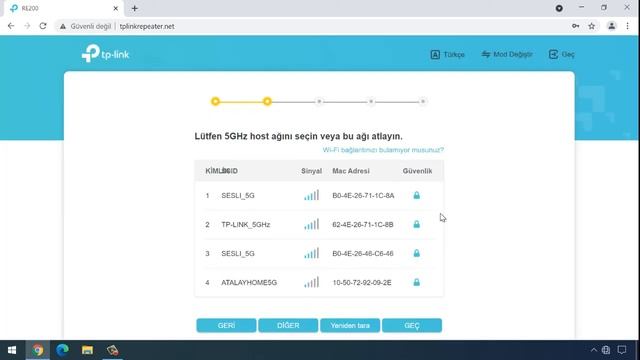Click MAC address B0-4E-26-71-1C-8A
The width and height of the screenshot is (640, 360).
point(363,196)
